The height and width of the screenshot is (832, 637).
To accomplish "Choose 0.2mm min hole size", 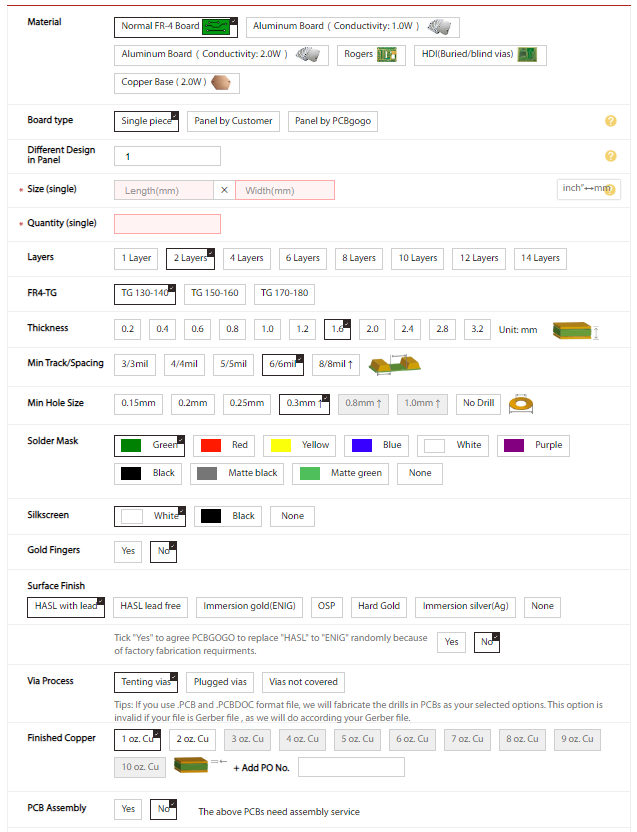I will [x=193, y=404].
